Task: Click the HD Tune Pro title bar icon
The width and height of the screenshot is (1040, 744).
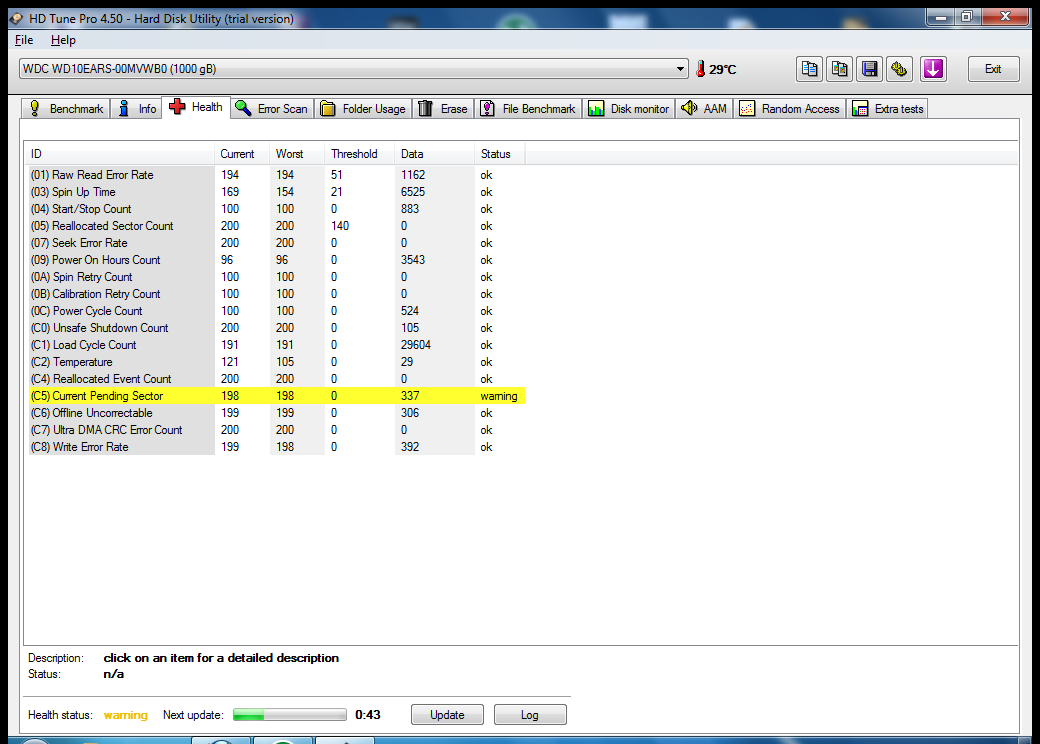Action: point(17,19)
